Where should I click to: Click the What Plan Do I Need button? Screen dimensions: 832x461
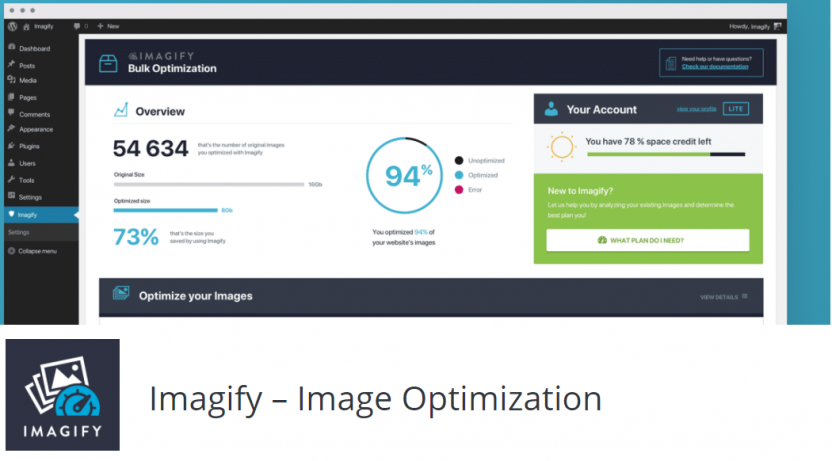[647, 240]
